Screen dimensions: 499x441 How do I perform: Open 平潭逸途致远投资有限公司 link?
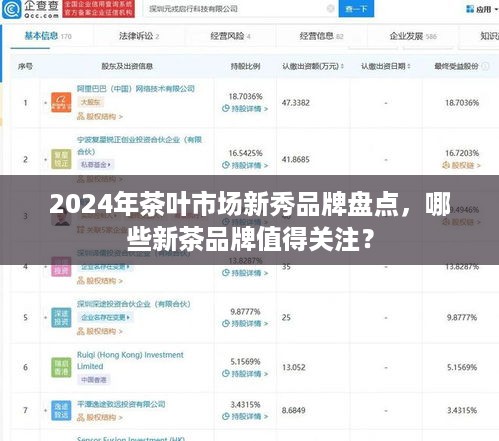121,404
